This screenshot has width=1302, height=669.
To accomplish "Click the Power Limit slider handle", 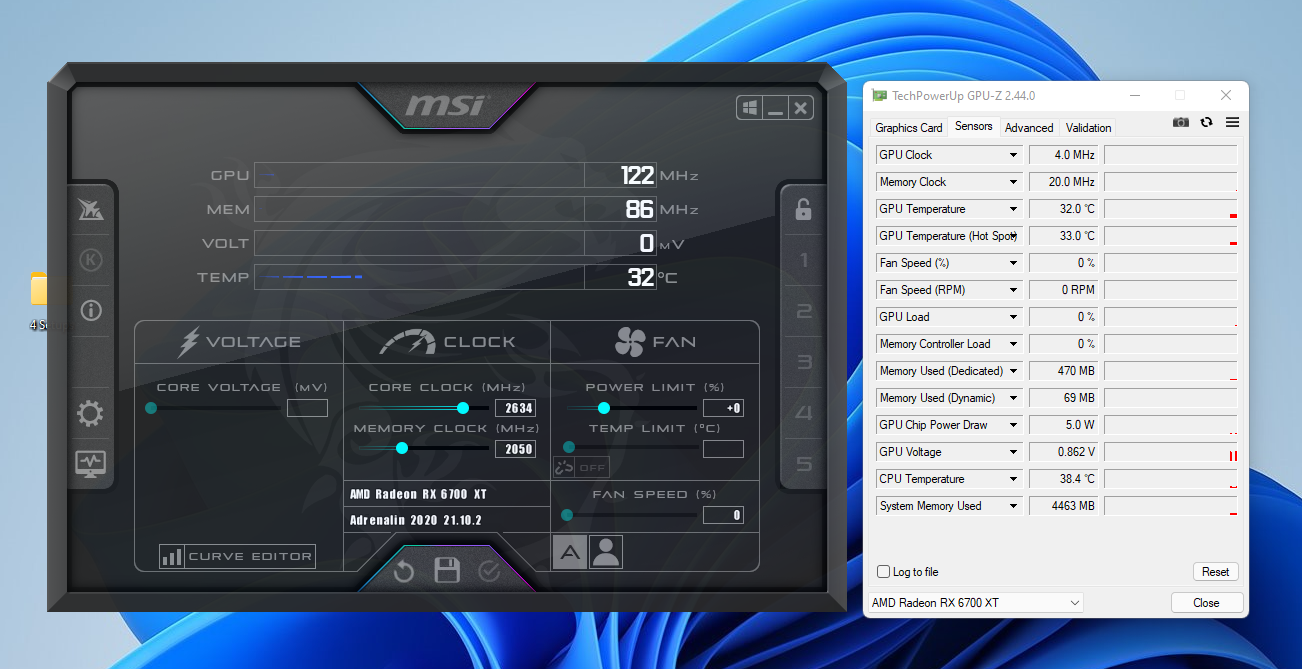I will tap(603, 408).
